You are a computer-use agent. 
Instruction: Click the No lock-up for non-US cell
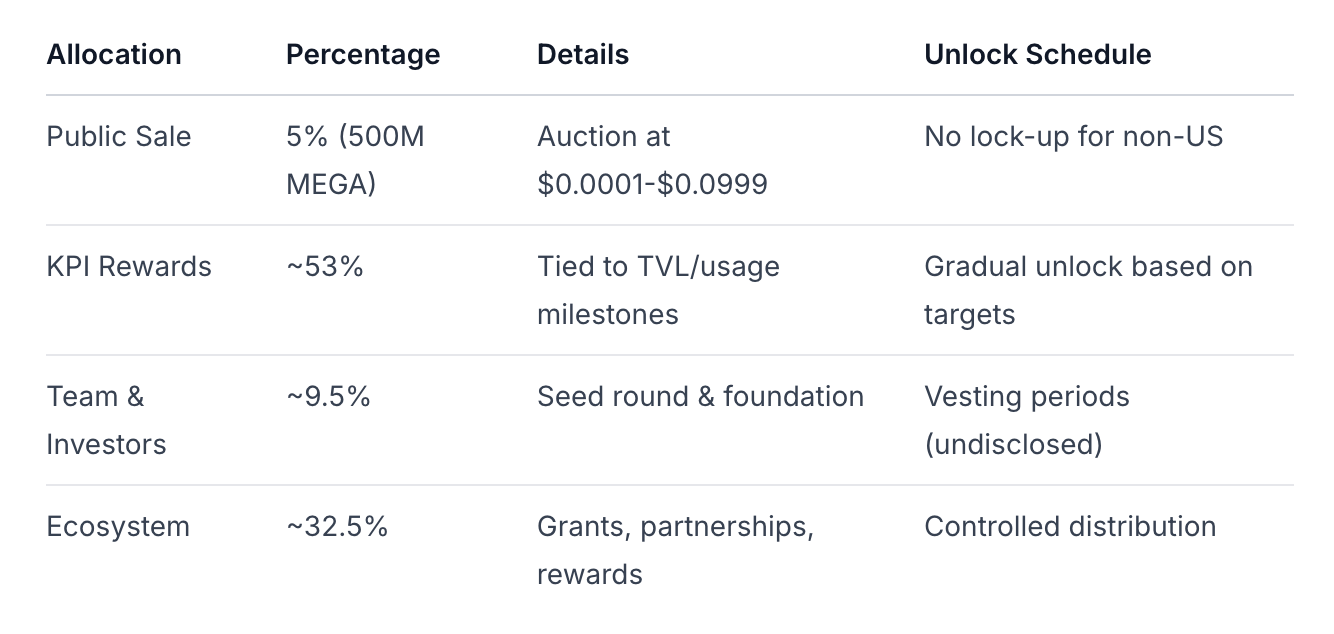point(1073,136)
